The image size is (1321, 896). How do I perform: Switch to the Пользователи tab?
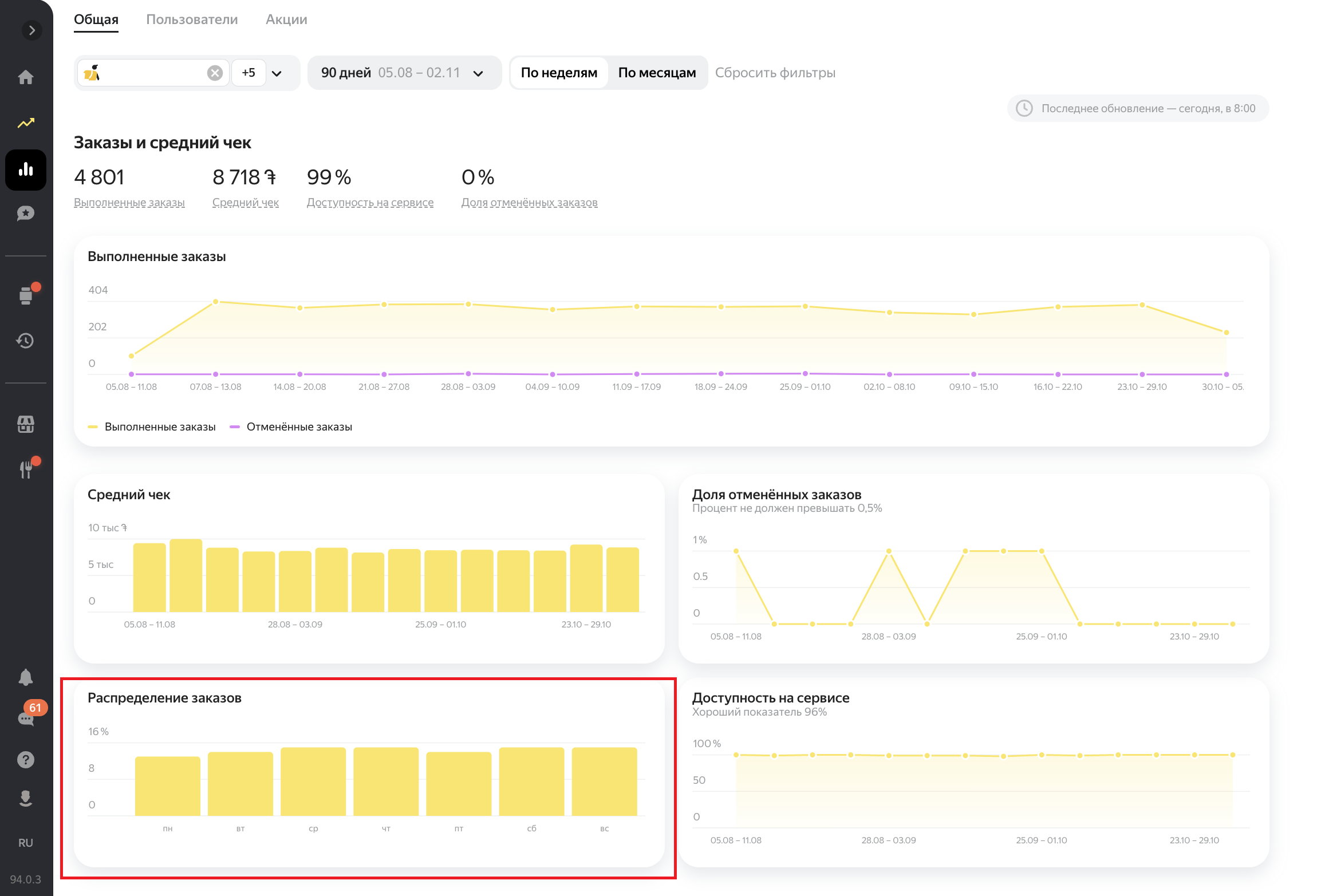click(192, 19)
